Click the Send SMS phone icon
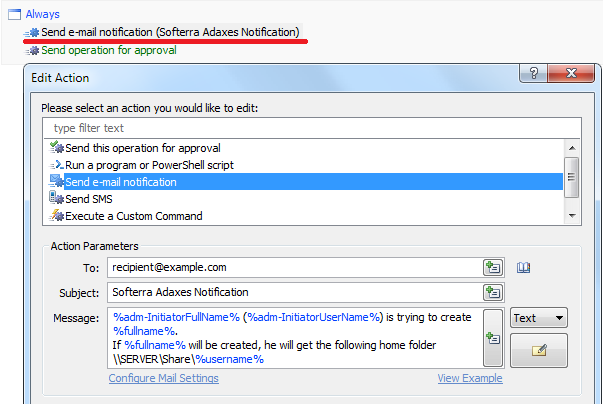 57,198
